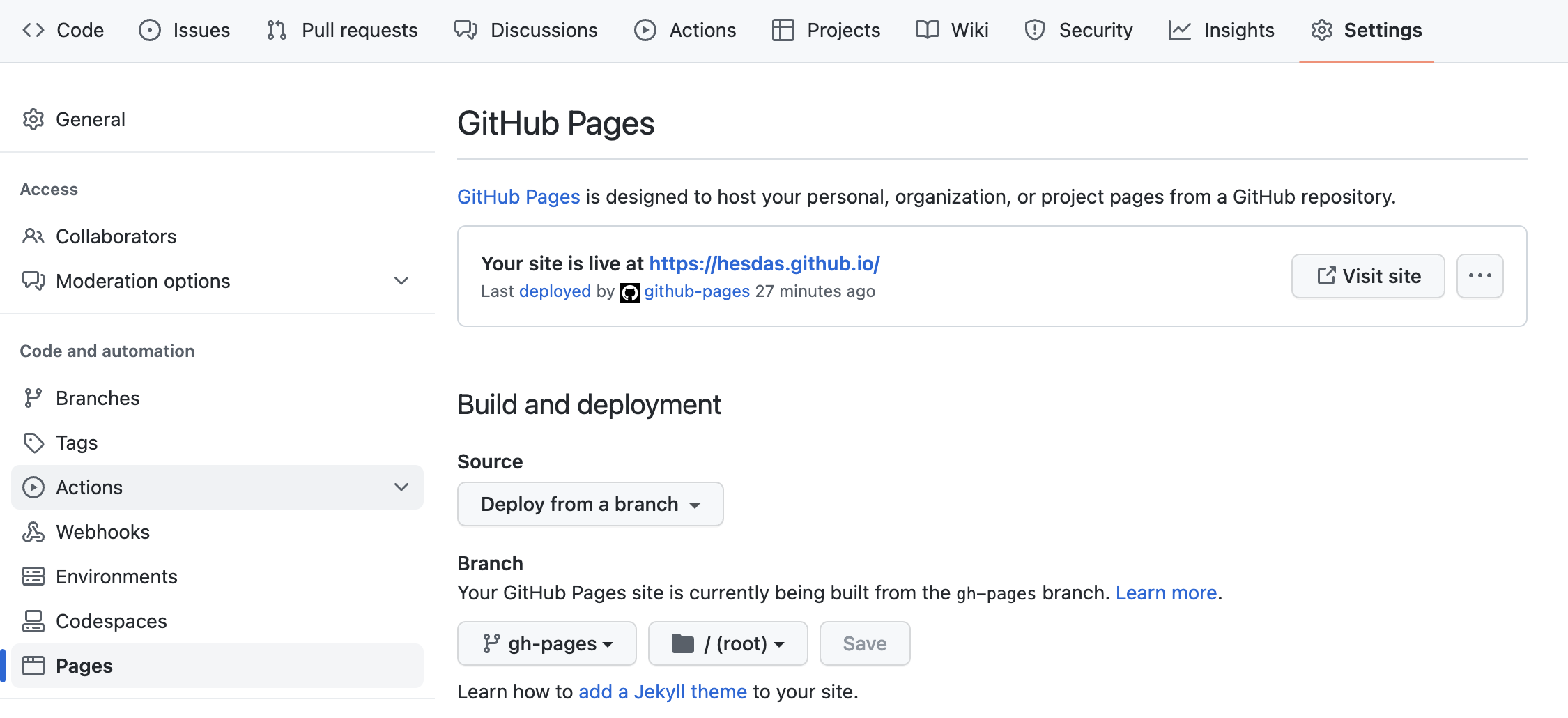Viewport: 1568px width, 718px height.
Task: Open Tags settings
Action: pyautogui.click(x=217, y=443)
